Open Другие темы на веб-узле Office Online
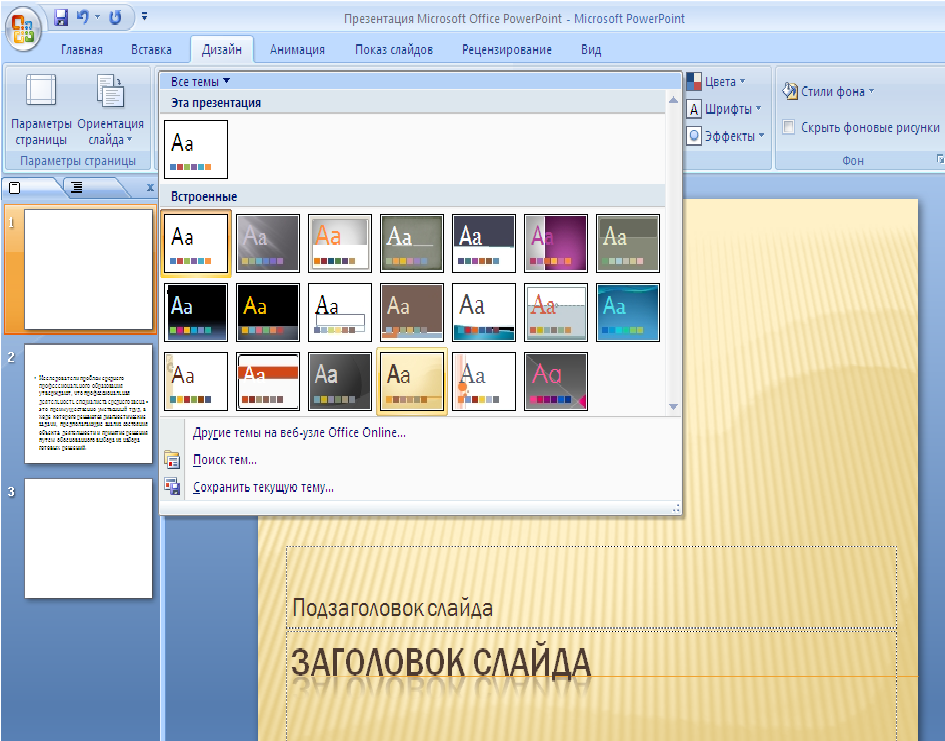 click(299, 433)
